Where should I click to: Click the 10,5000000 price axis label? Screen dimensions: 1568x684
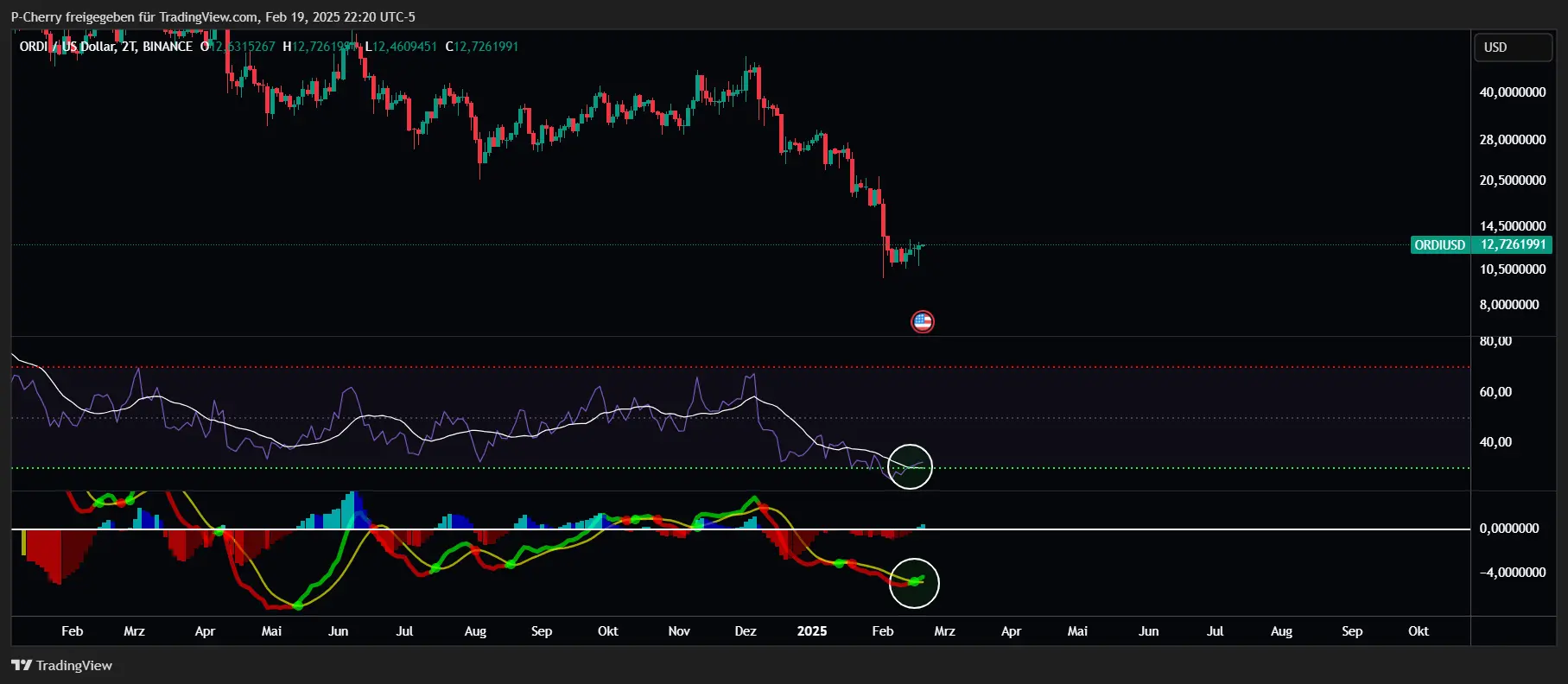pos(1513,269)
